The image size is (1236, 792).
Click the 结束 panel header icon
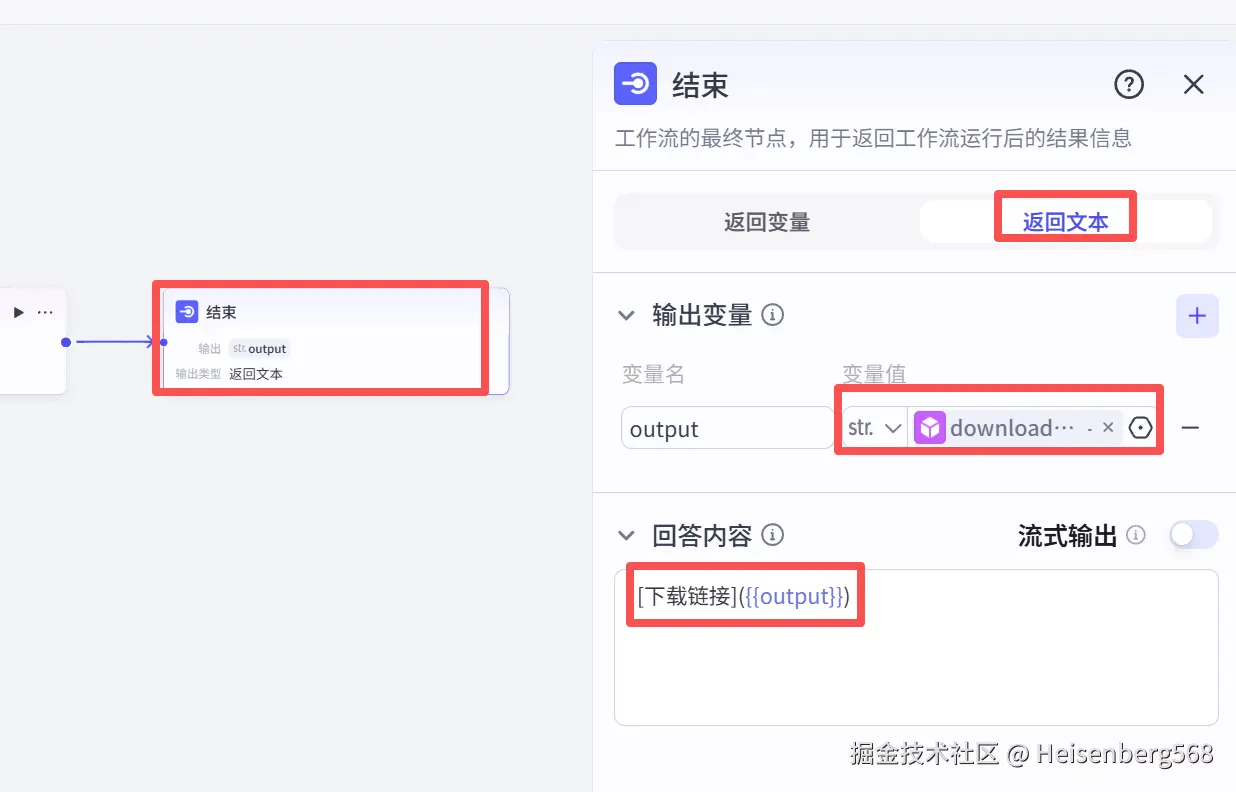tap(635, 84)
